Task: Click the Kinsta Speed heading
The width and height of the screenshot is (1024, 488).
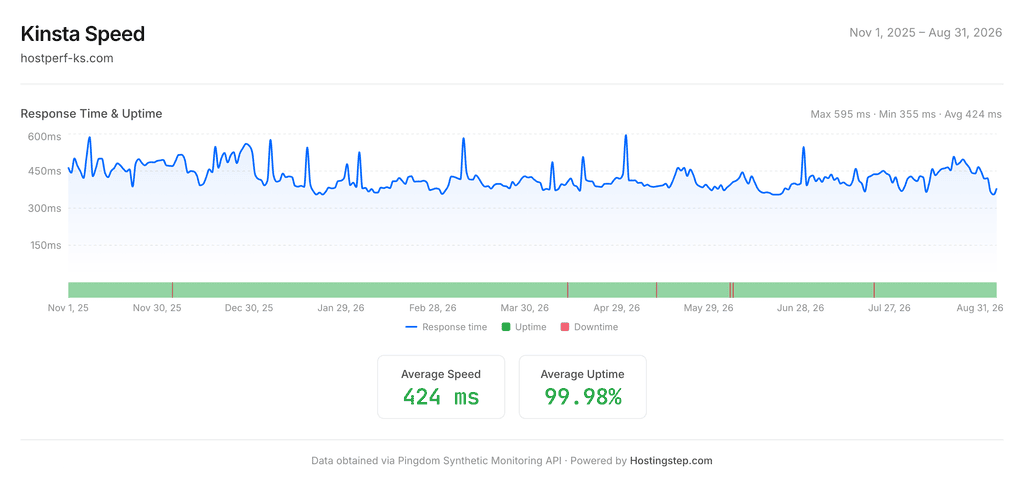Action: click(x=83, y=34)
